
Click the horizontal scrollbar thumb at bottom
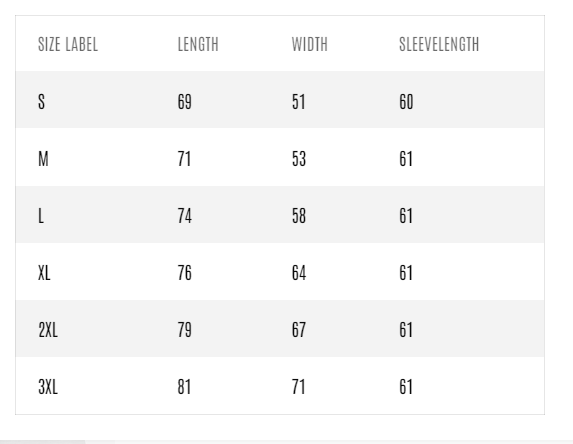[x=42, y=442]
